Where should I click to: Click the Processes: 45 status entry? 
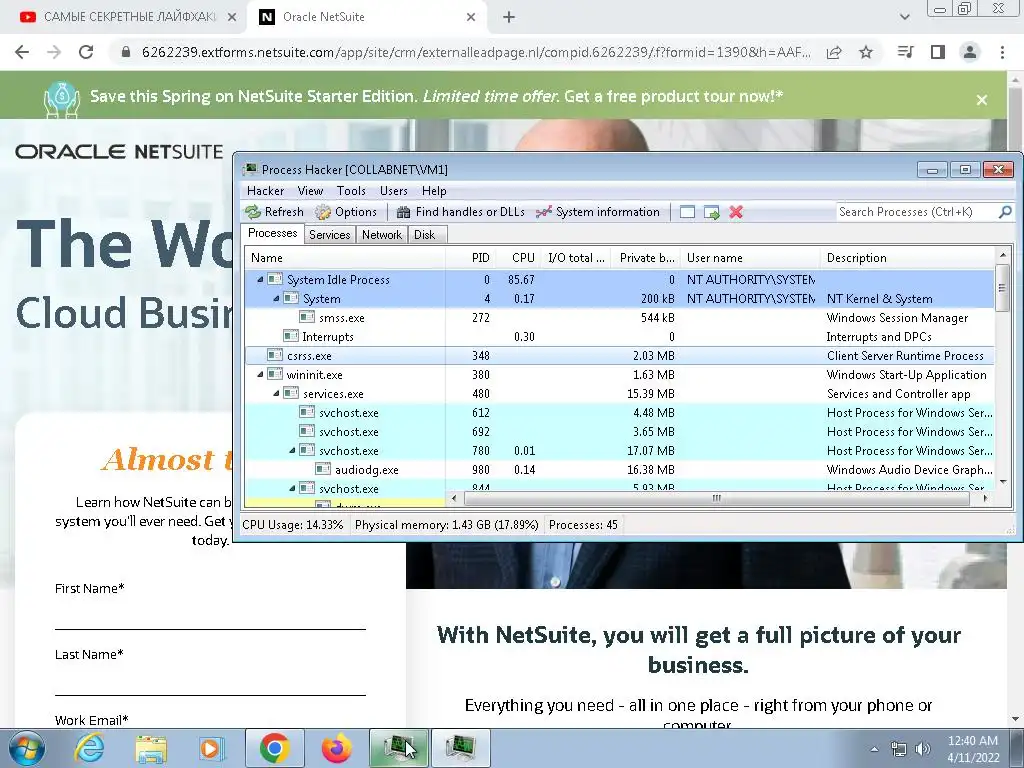point(583,525)
